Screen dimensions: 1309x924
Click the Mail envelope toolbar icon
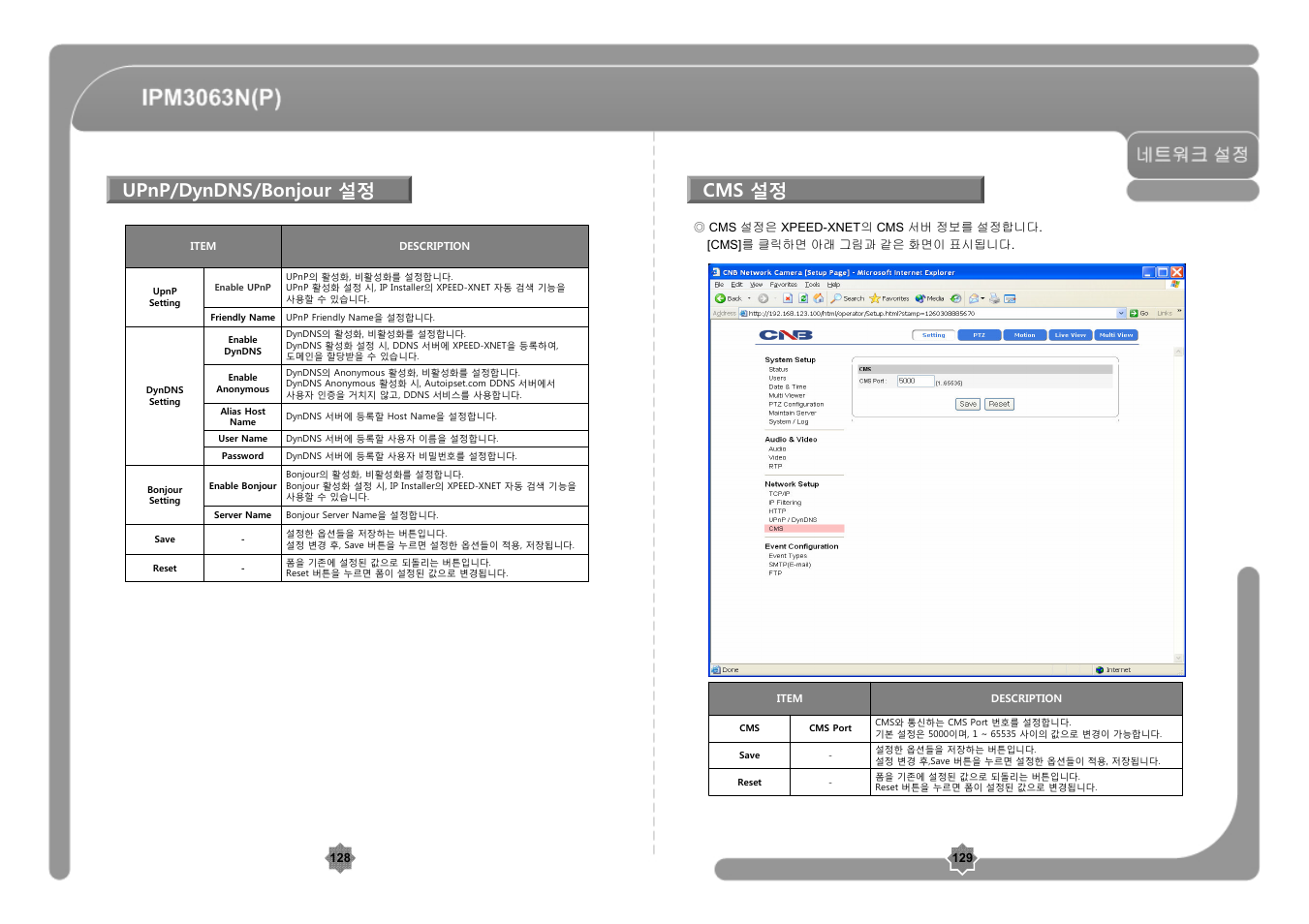[x=974, y=298]
